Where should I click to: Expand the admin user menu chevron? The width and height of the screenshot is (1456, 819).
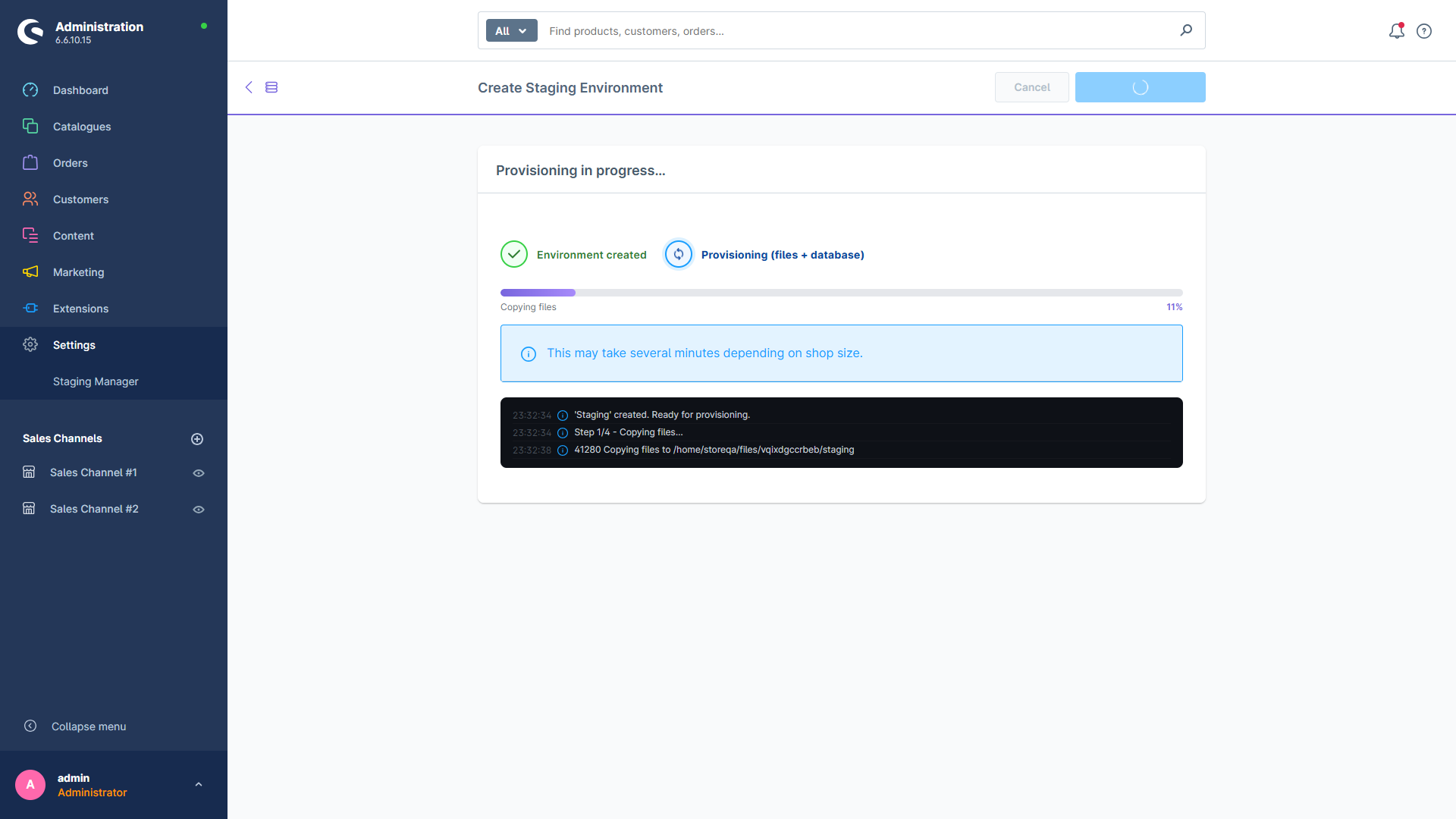coord(199,785)
